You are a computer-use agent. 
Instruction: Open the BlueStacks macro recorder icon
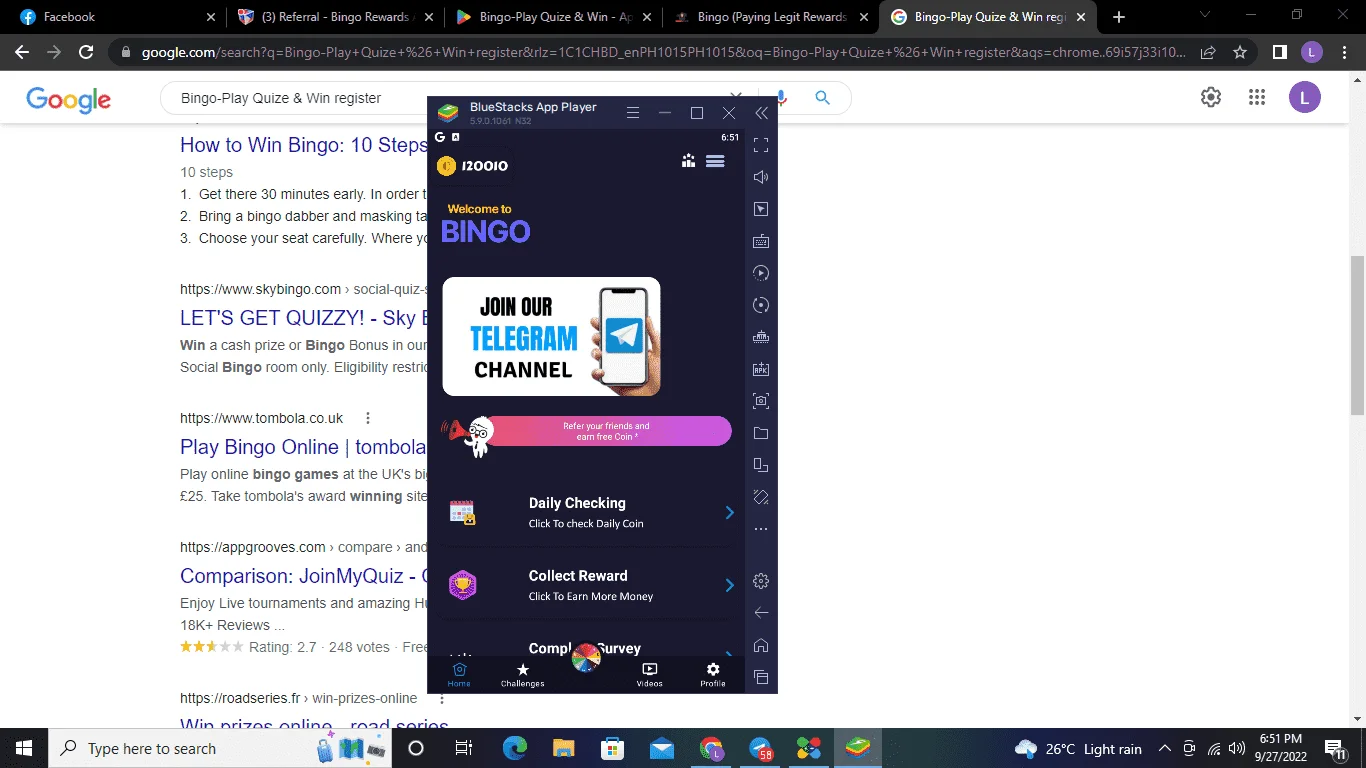pos(761,273)
